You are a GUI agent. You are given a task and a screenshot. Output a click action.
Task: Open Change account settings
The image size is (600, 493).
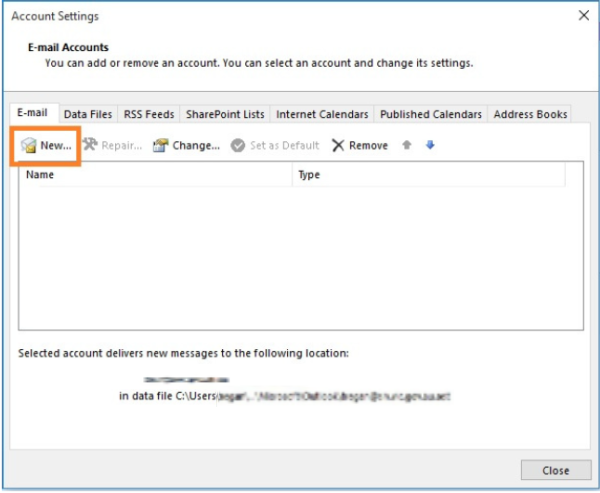click(x=160, y=146)
